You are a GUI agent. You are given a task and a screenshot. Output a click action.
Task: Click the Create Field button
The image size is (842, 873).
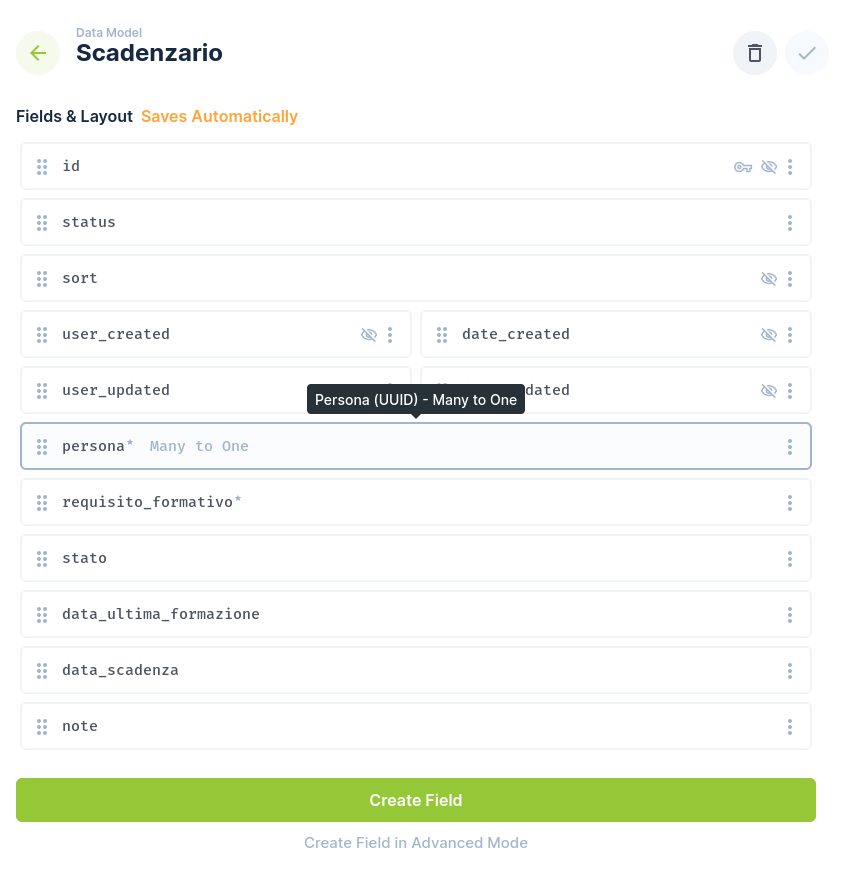tap(416, 800)
